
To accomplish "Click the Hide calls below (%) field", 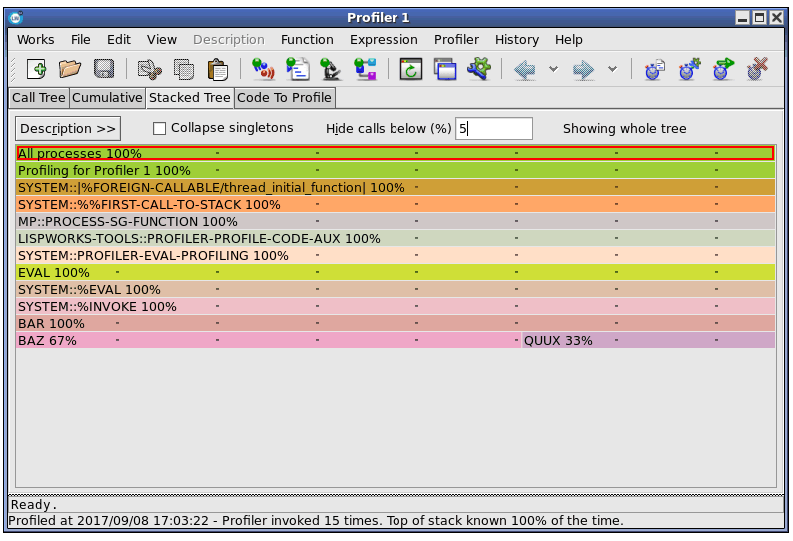I will coord(494,128).
